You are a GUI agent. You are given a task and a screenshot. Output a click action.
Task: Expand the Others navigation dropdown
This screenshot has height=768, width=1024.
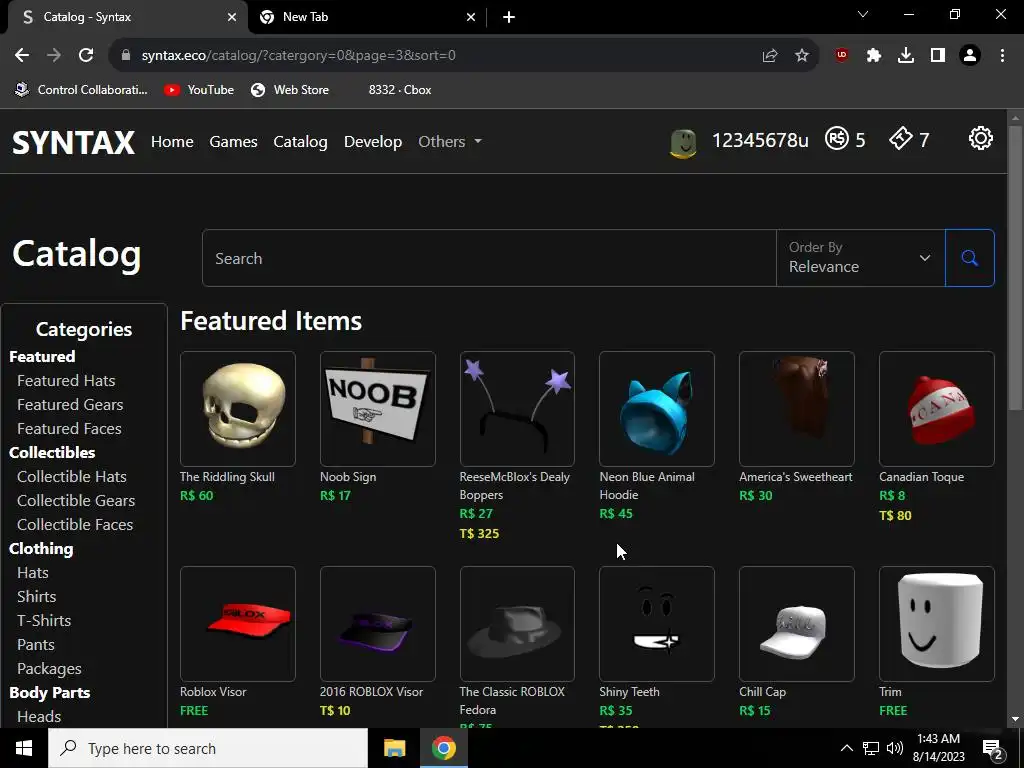click(450, 142)
